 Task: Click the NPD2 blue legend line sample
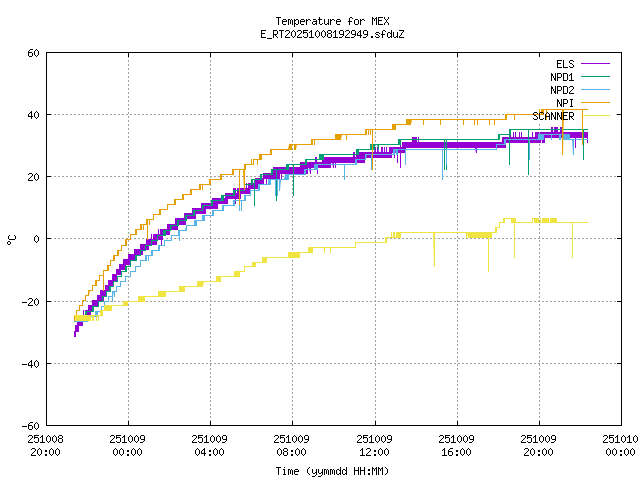(x=597, y=90)
